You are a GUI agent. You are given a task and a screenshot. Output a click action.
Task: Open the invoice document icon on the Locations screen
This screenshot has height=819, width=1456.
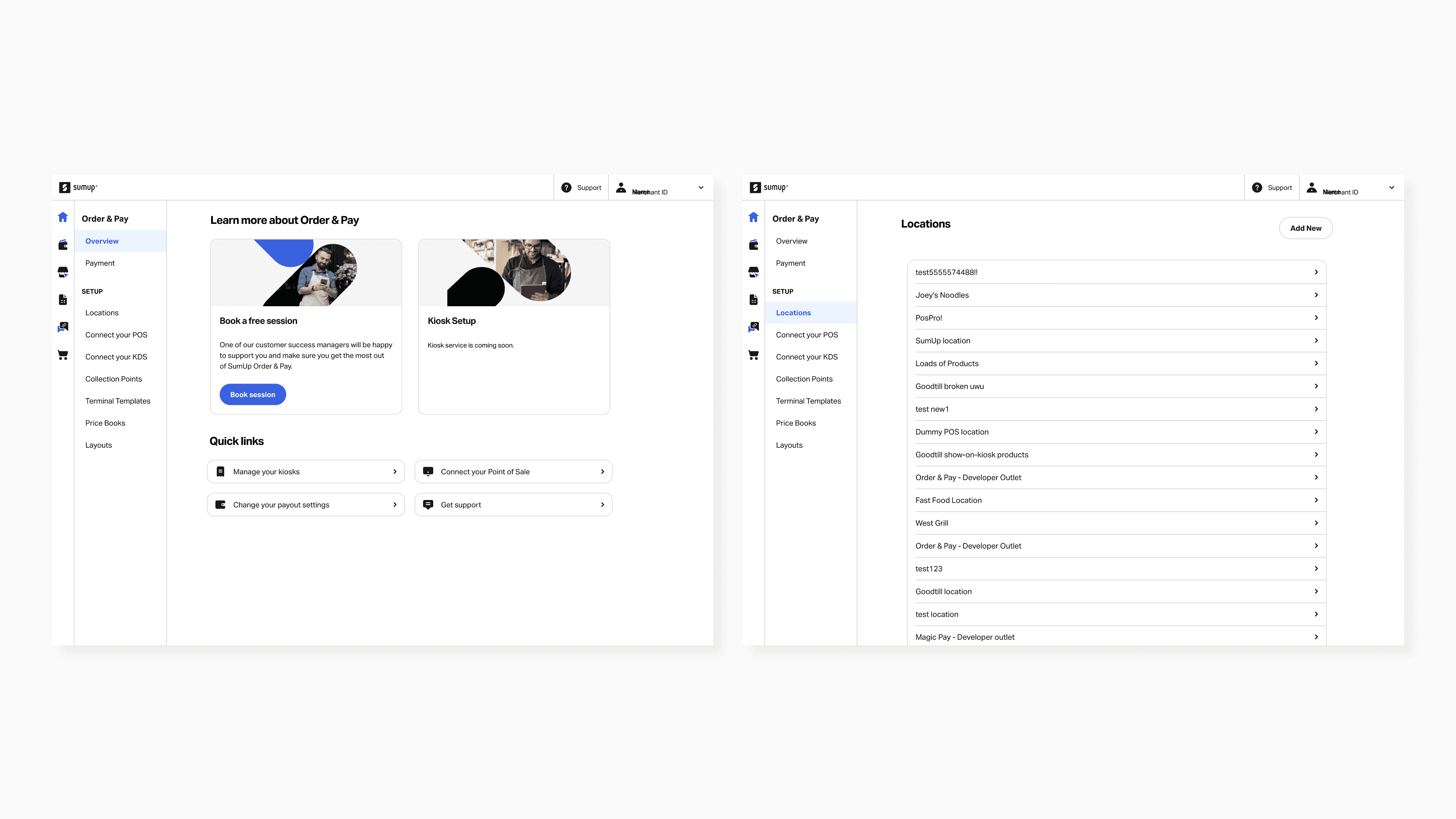pyautogui.click(x=753, y=299)
